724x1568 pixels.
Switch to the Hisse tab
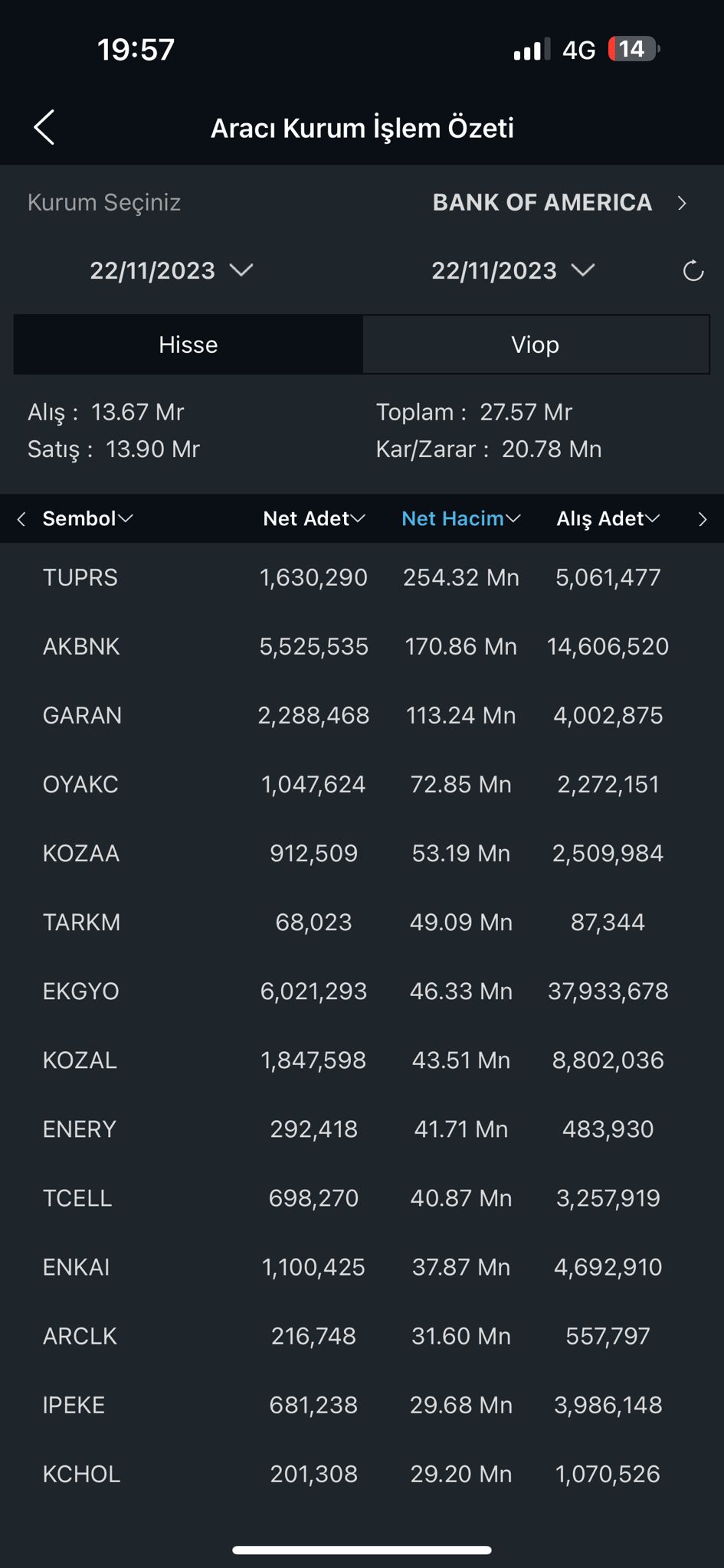[x=188, y=345]
